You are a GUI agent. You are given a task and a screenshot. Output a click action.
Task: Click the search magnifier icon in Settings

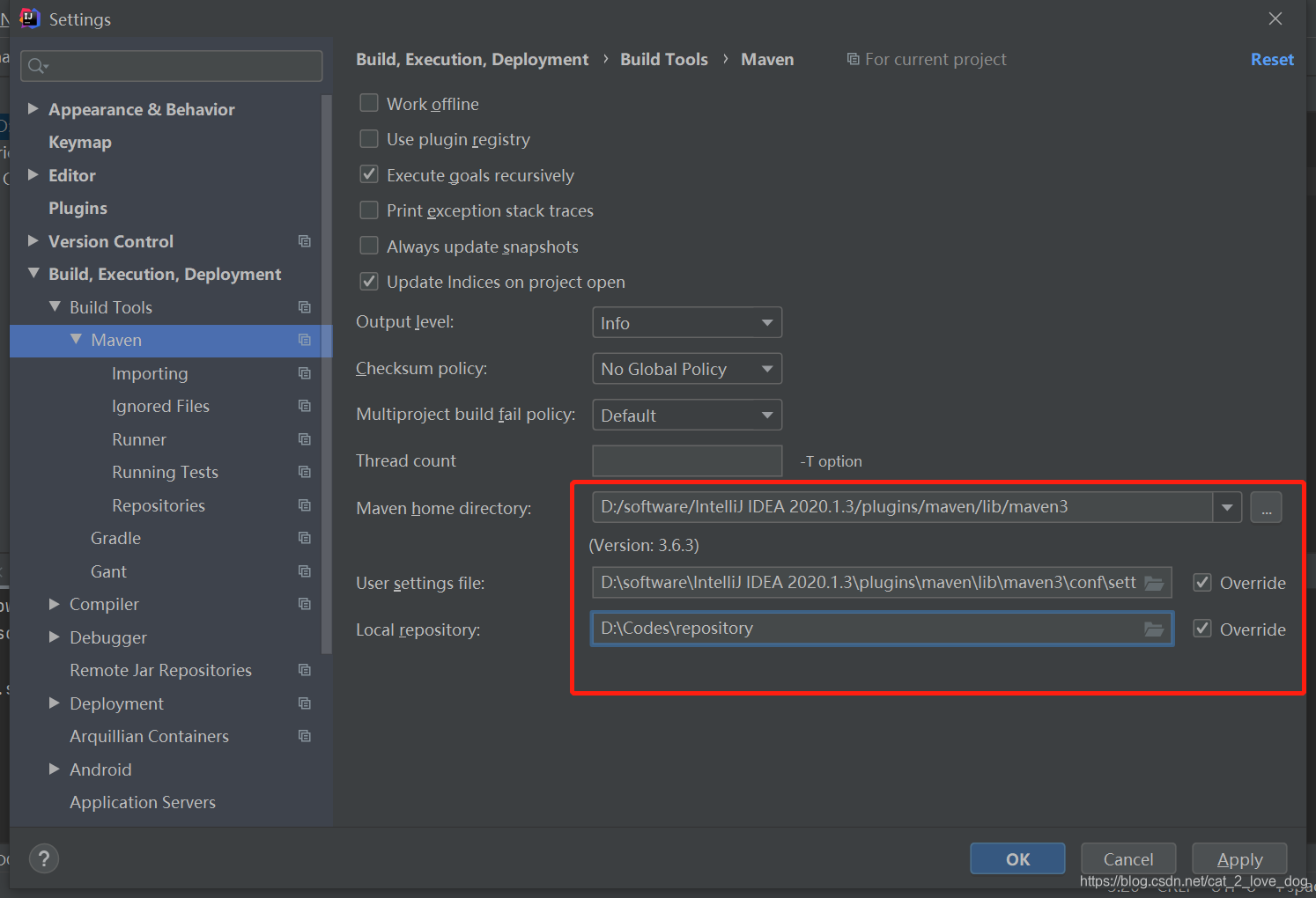pos(36,66)
